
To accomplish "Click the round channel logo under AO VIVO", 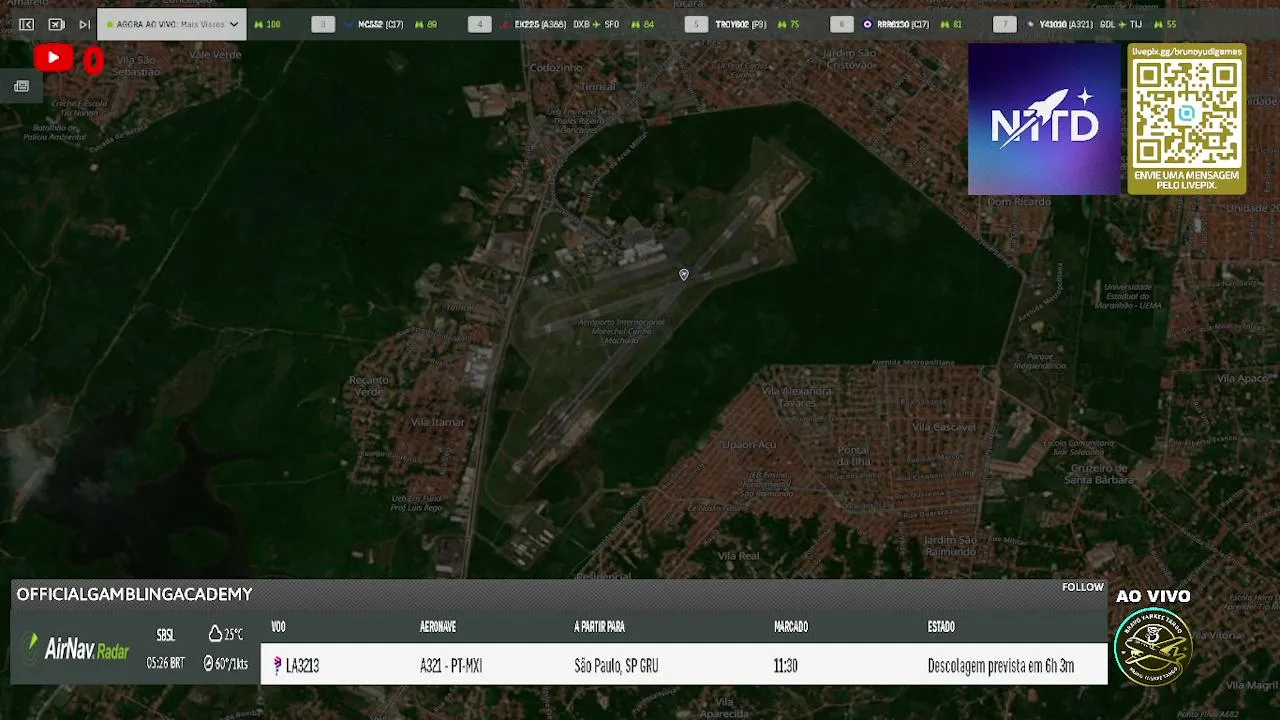I will (x=1153, y=647).
